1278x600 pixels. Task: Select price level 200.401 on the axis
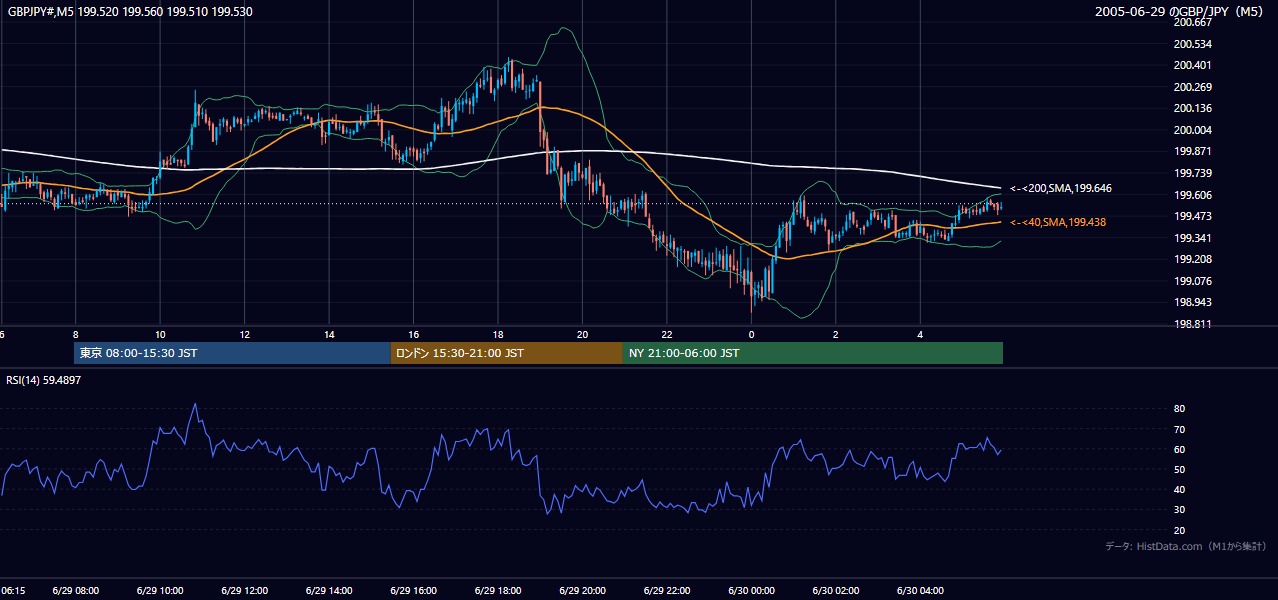click(x=1191, y=65)
